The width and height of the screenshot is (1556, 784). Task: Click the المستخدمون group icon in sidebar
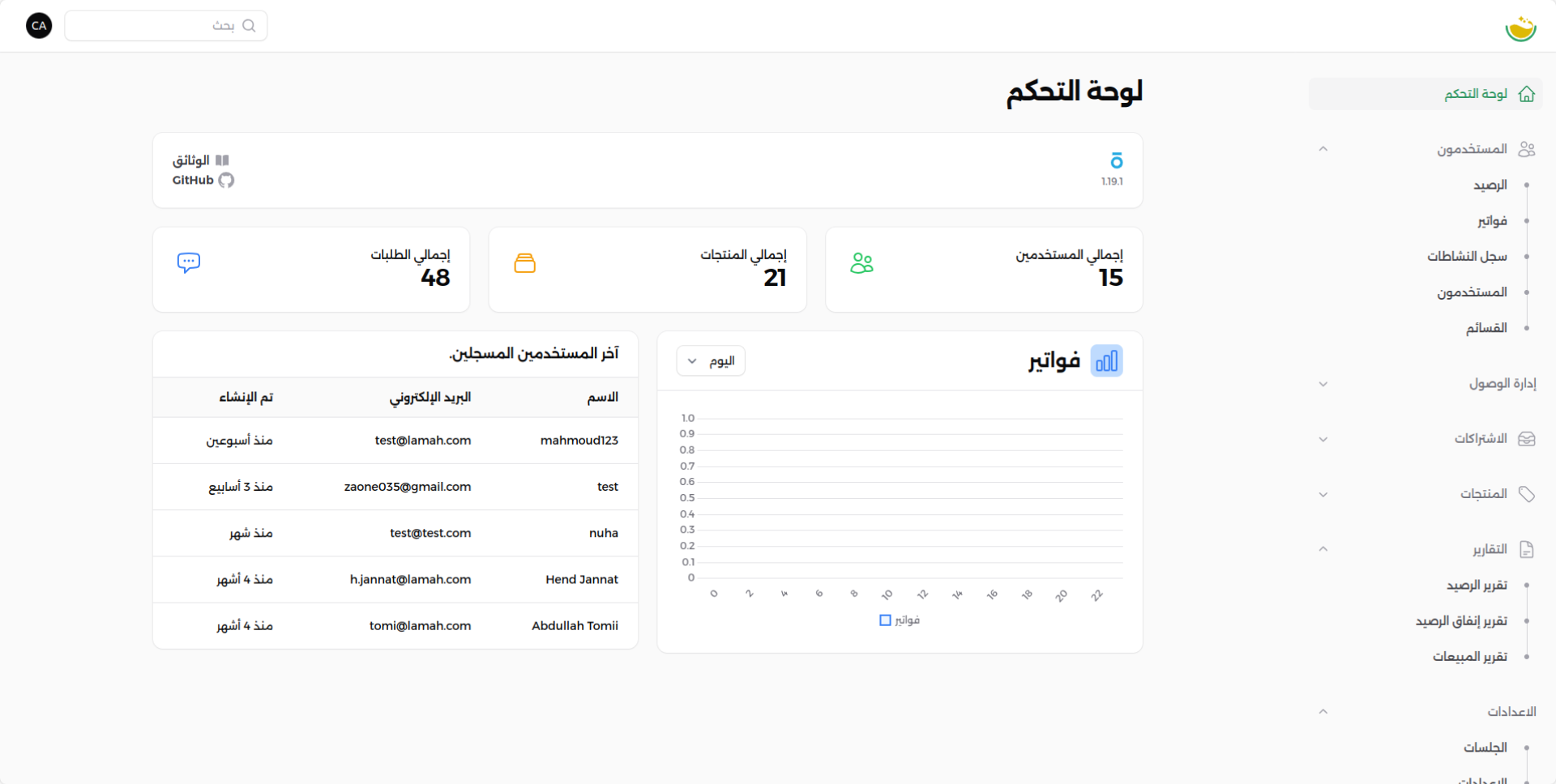pyautogui.click(x=1527, y=149)
